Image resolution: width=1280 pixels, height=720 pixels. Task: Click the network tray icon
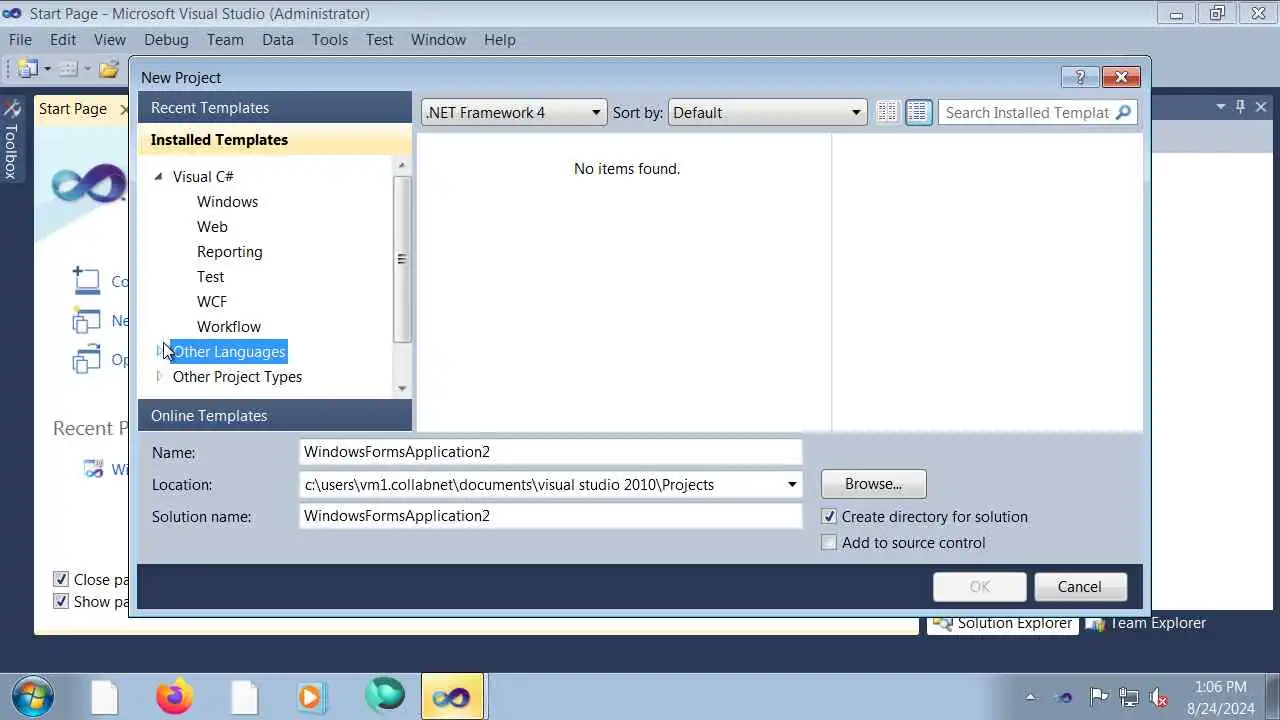coord(1129,697)
